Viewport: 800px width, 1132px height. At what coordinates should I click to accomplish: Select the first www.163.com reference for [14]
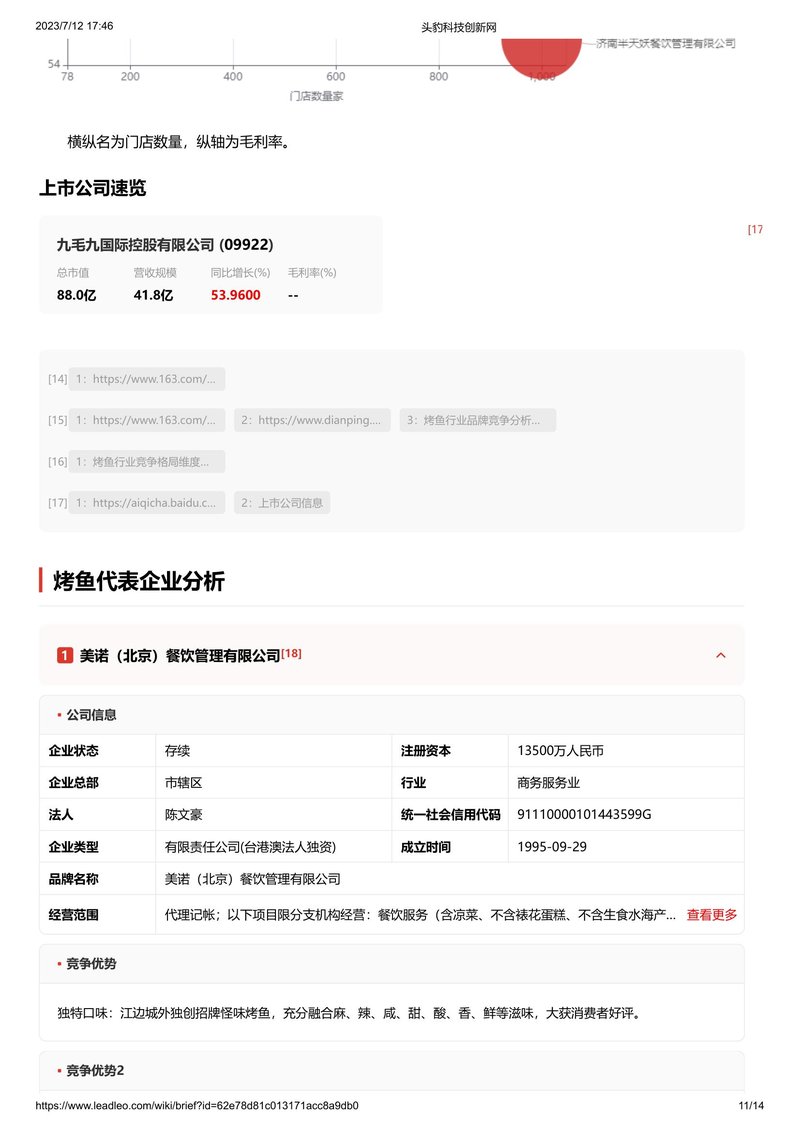(x=148, y=378)
